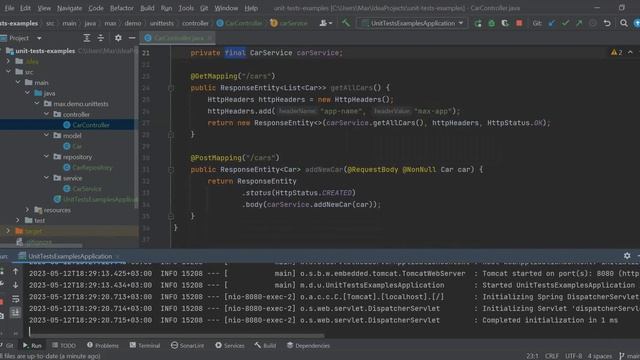Open the Git tool window button
This screenshot has width=640, height=360.
[x=7, y=346]
